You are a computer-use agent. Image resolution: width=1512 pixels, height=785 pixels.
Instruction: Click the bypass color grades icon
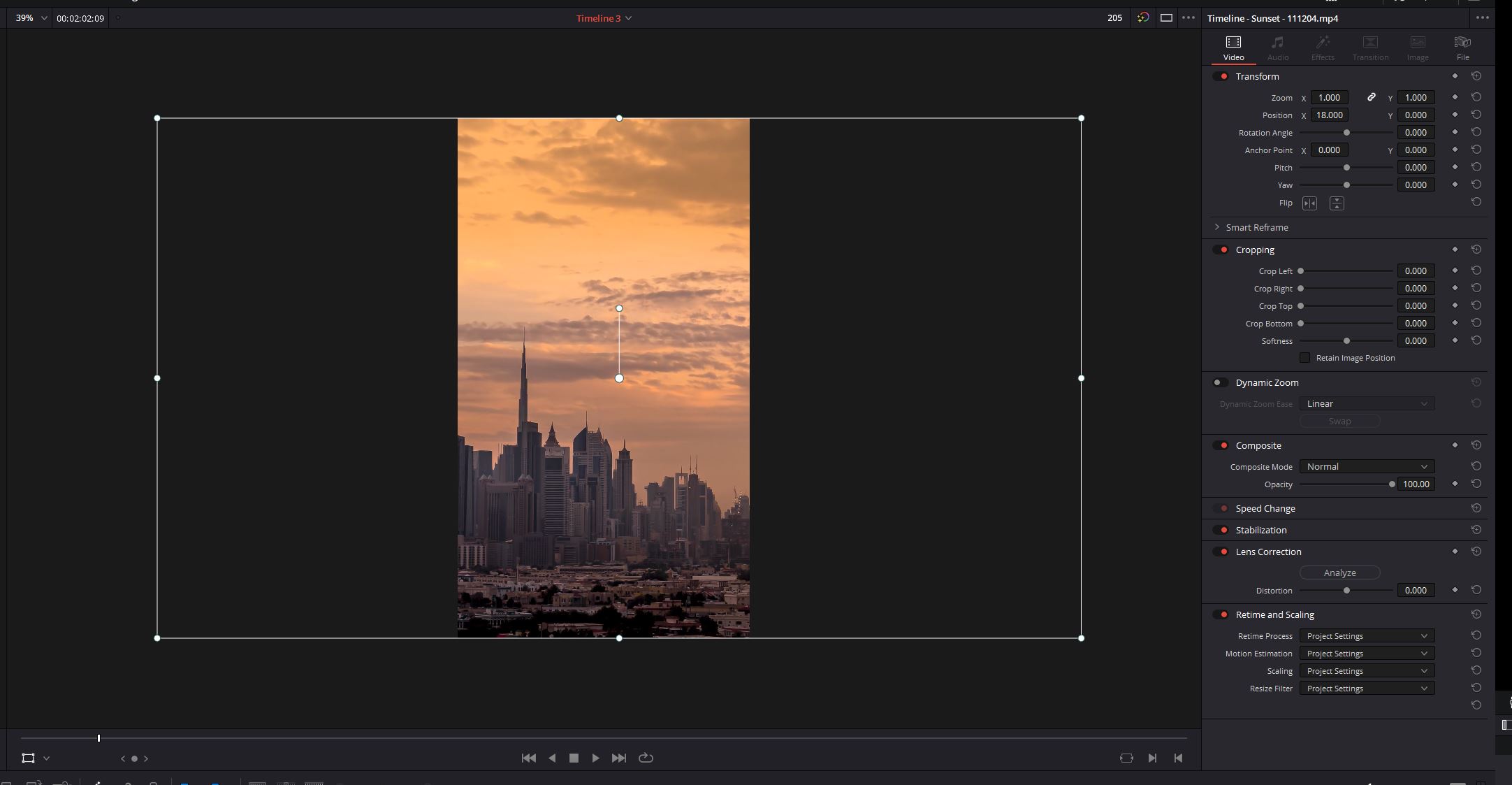tap(1143, 17)
